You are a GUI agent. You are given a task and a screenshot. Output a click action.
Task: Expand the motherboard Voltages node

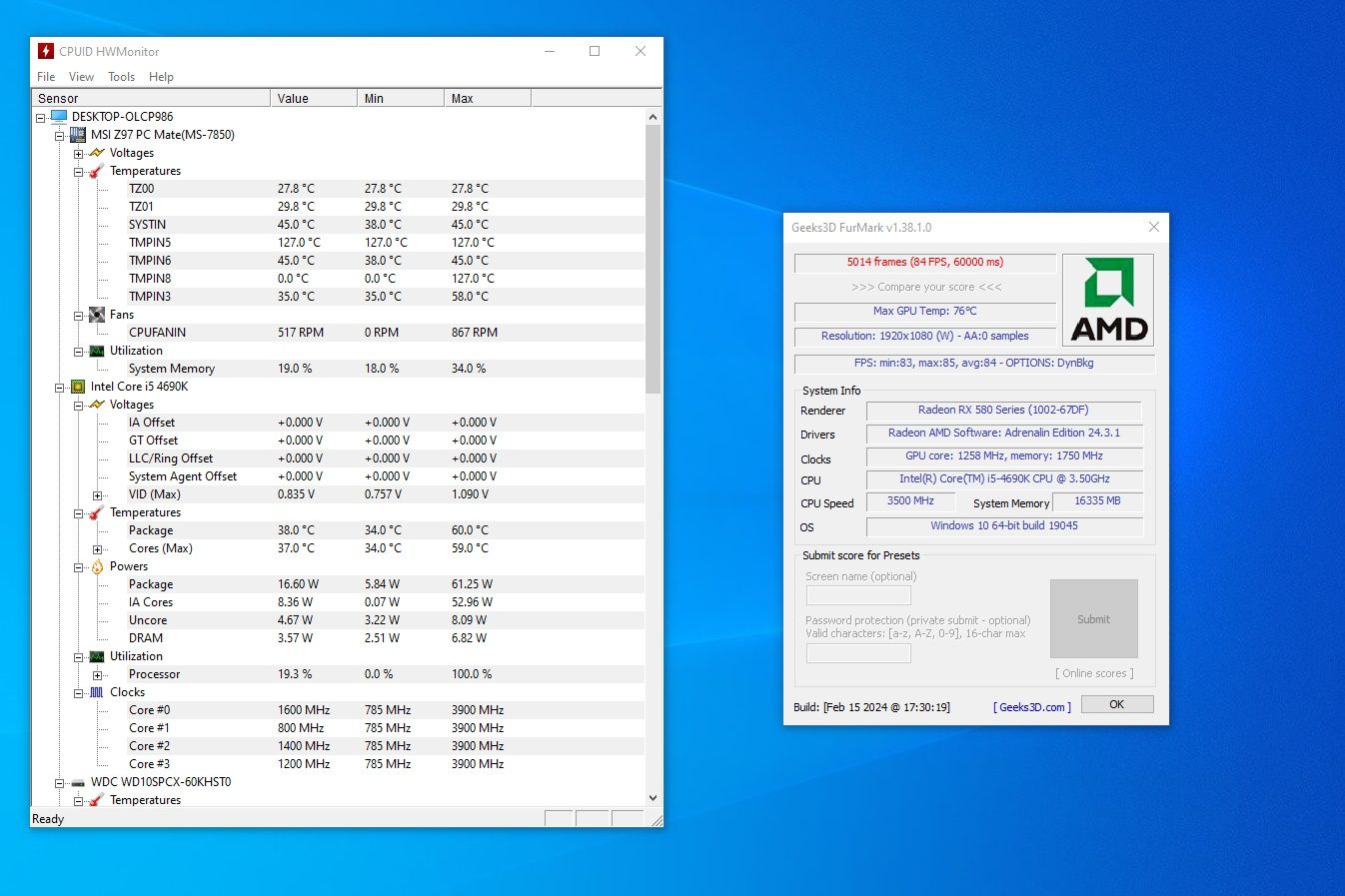click(x=79, y=154)
